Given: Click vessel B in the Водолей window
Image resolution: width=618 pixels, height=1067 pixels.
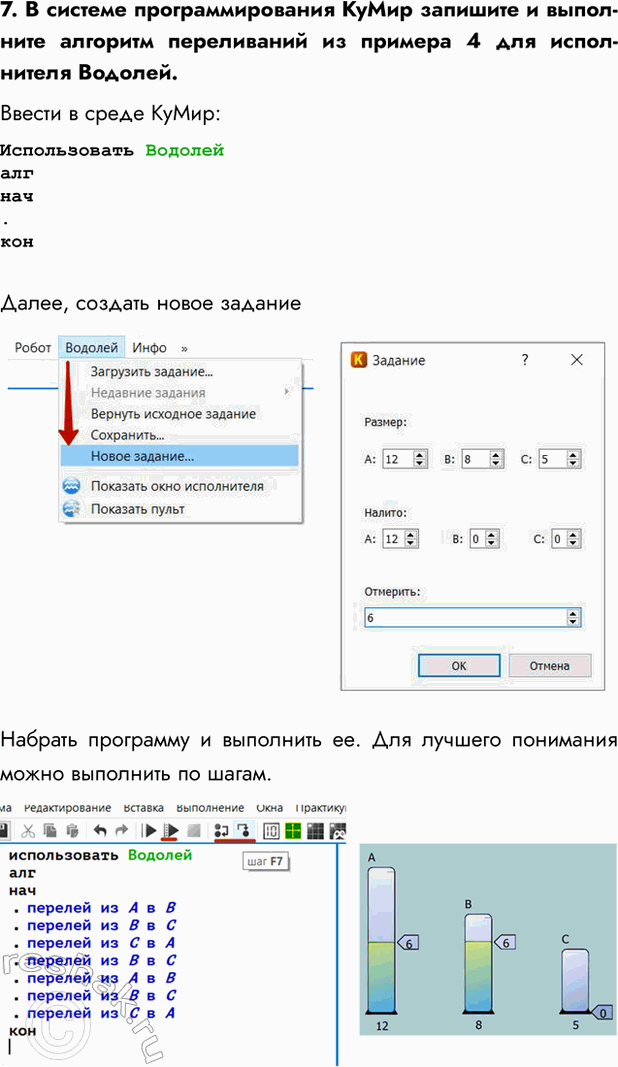Looking at the screenshot, I should (x=478, y=963).
